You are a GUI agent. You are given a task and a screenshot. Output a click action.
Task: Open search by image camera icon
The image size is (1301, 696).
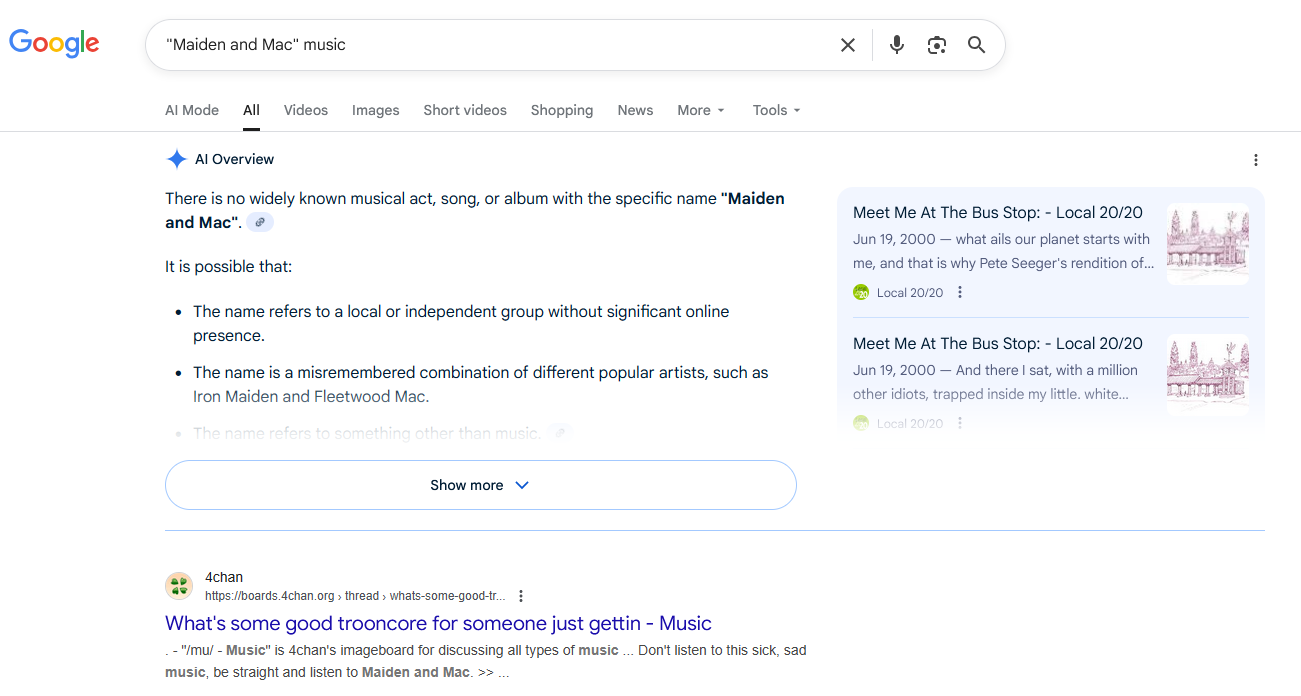[937, 45]
